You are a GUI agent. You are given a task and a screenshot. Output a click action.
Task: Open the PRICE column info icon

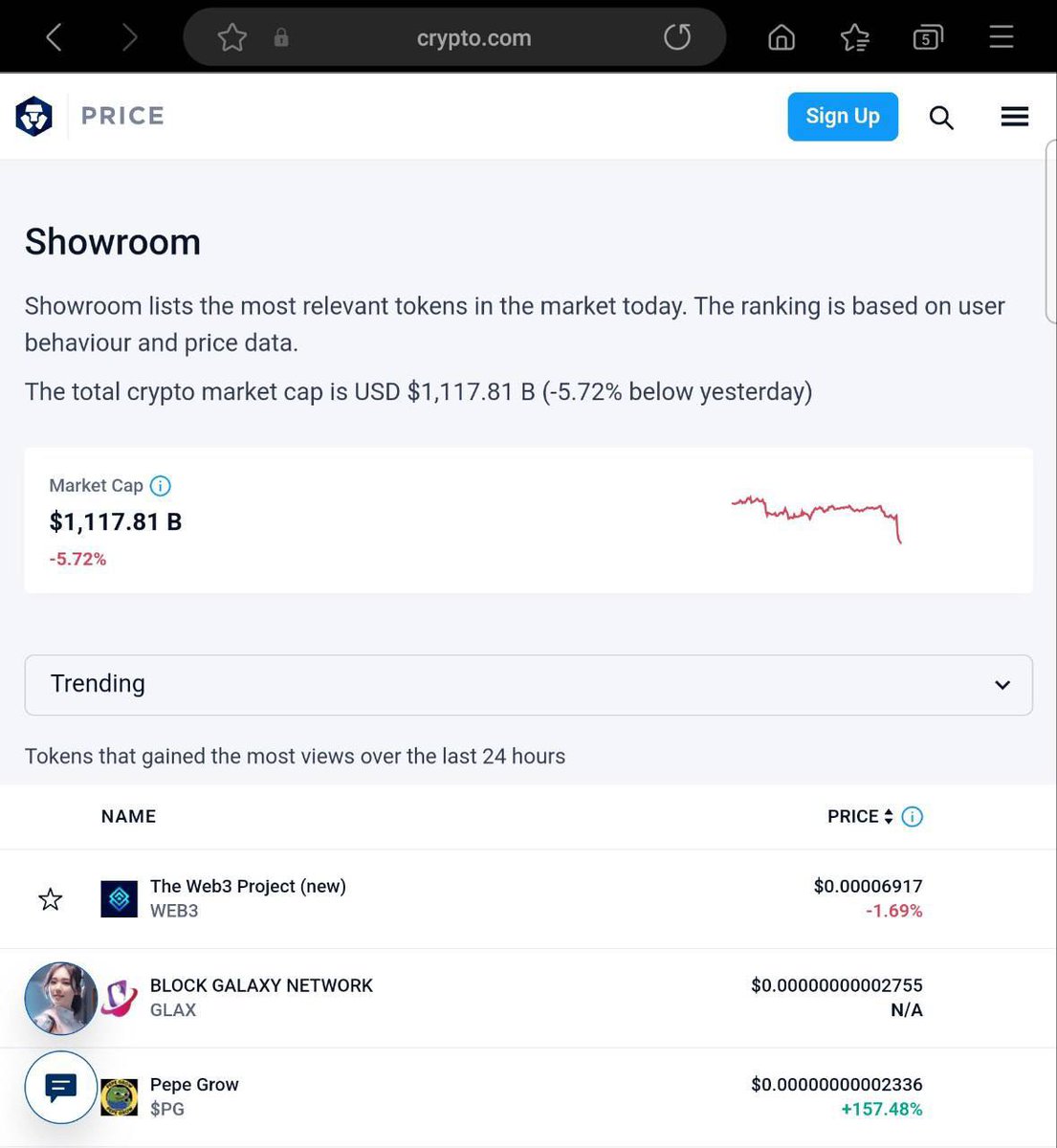click(x=913, y=816)
